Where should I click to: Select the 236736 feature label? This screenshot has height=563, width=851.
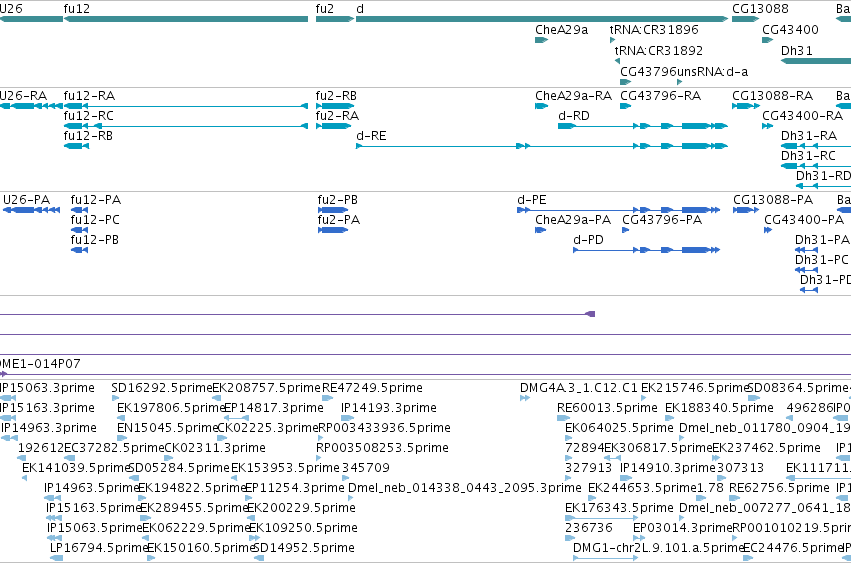[x=588, y=528]
